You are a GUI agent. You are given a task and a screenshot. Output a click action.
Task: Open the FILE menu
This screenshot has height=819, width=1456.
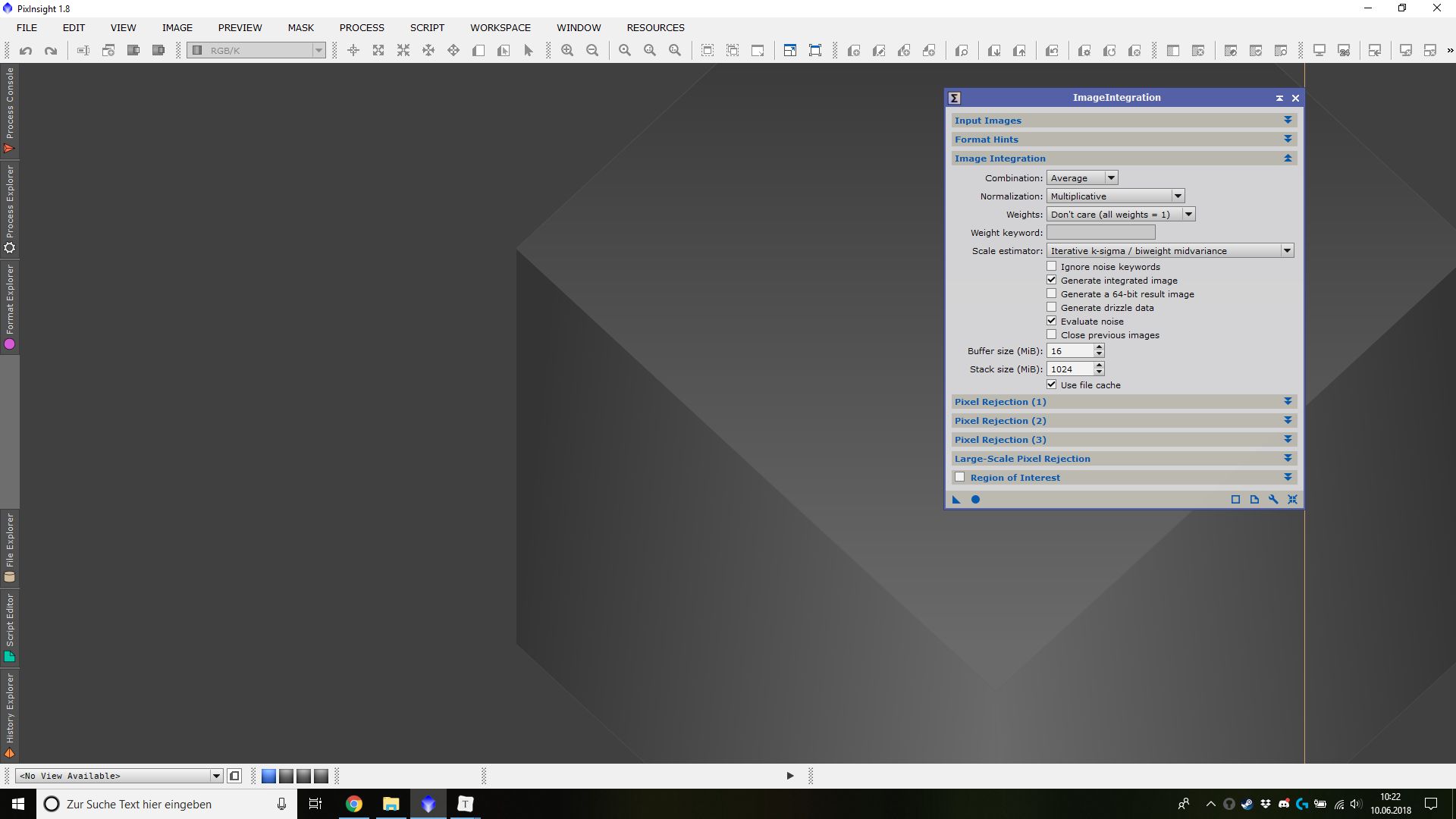tap(27, 27)
